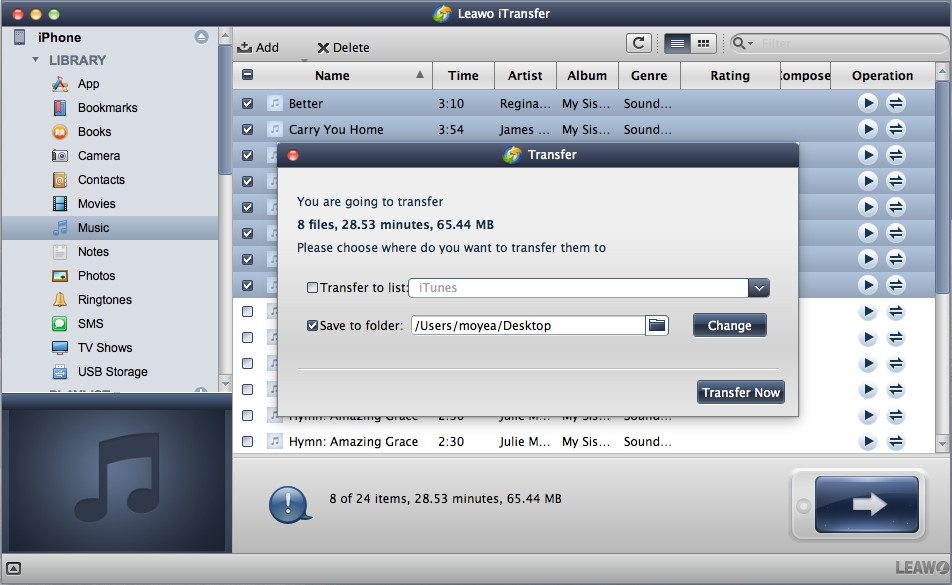This screenshot has width=952, height=585.
Task: Uncheck the checkbox for song Better
Action: [248, 103]
